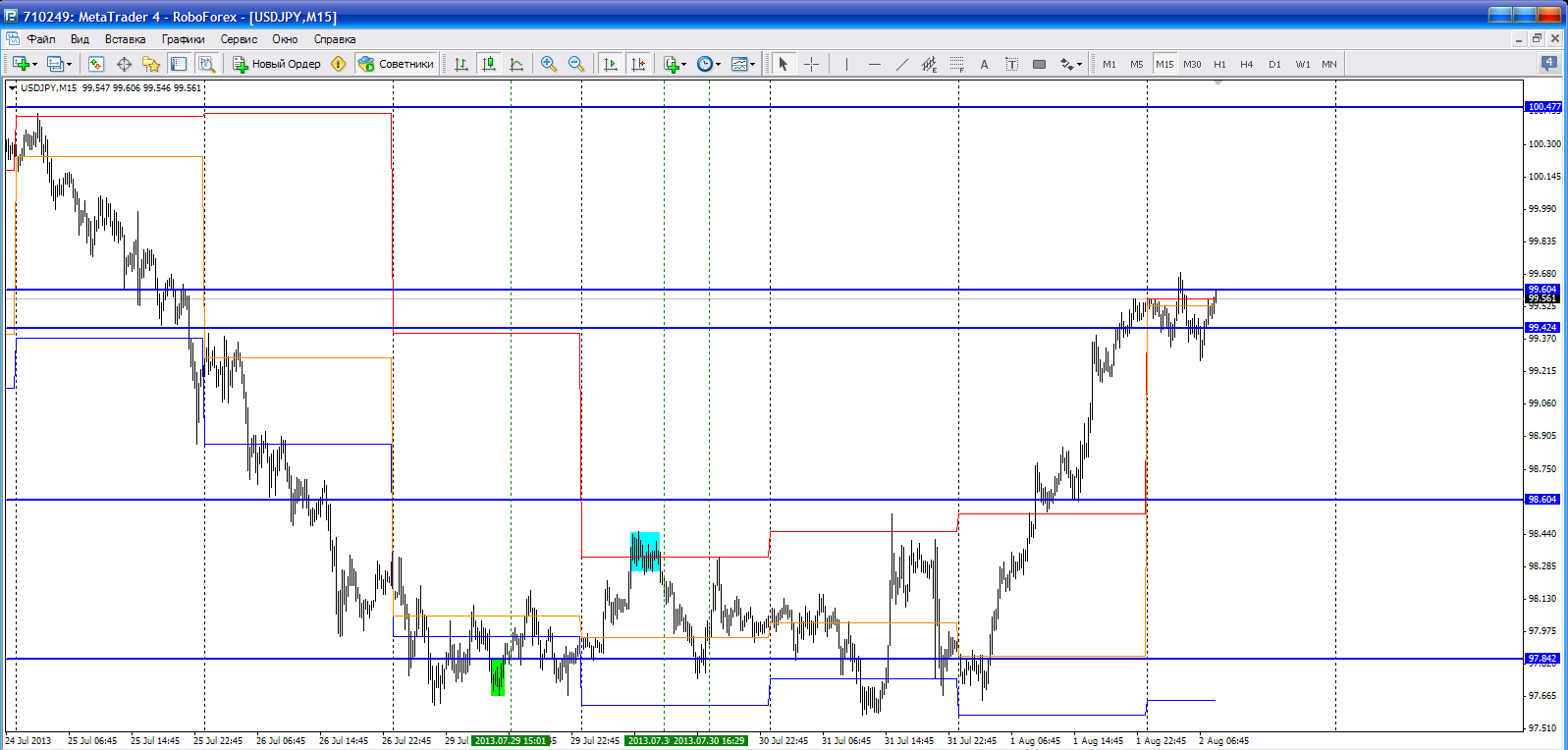
Task: Select the rectangle shape tool
Action: tap(1039, 64)
